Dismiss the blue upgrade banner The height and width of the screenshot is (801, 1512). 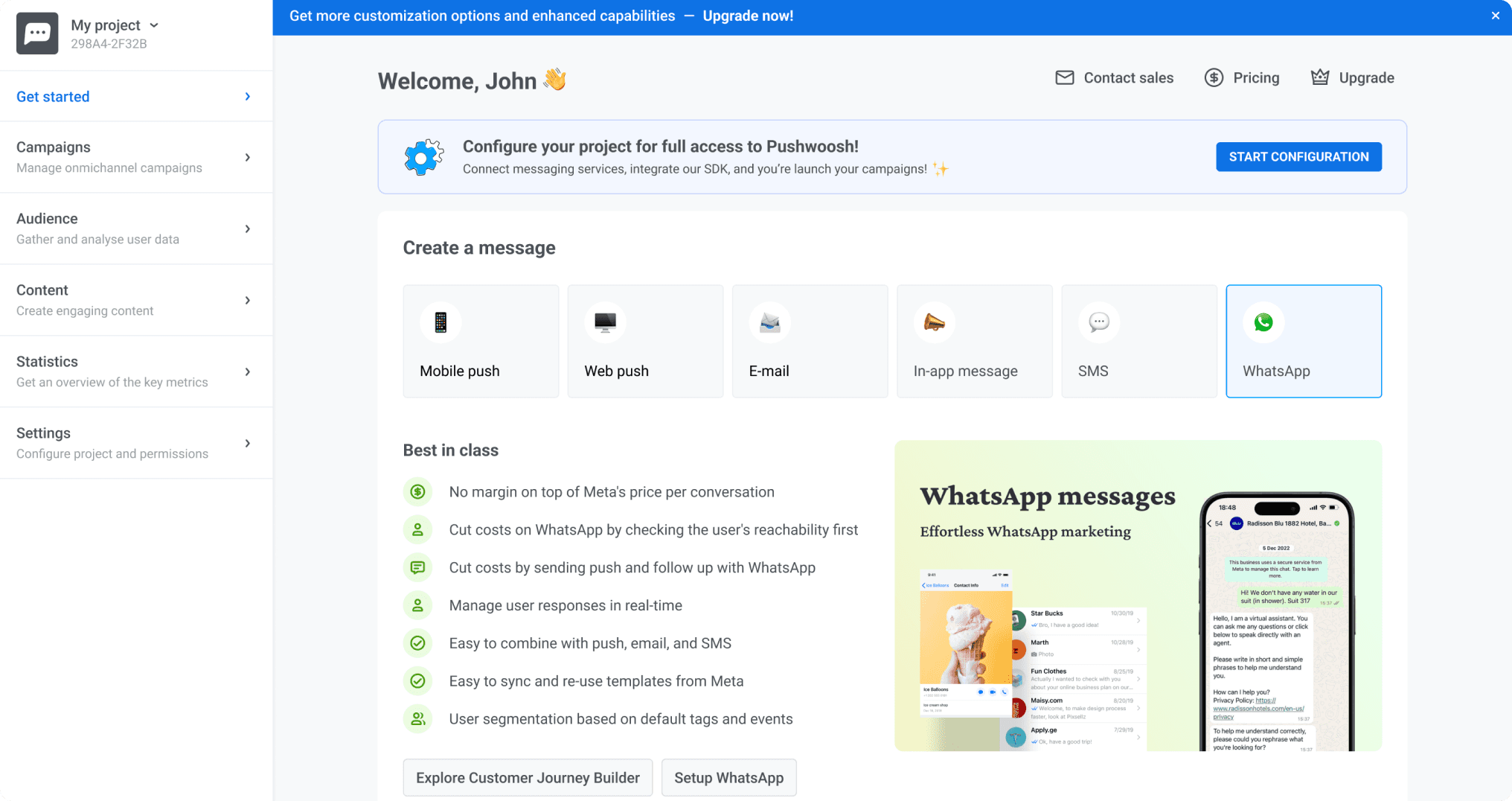click(x=1495, y=16)
